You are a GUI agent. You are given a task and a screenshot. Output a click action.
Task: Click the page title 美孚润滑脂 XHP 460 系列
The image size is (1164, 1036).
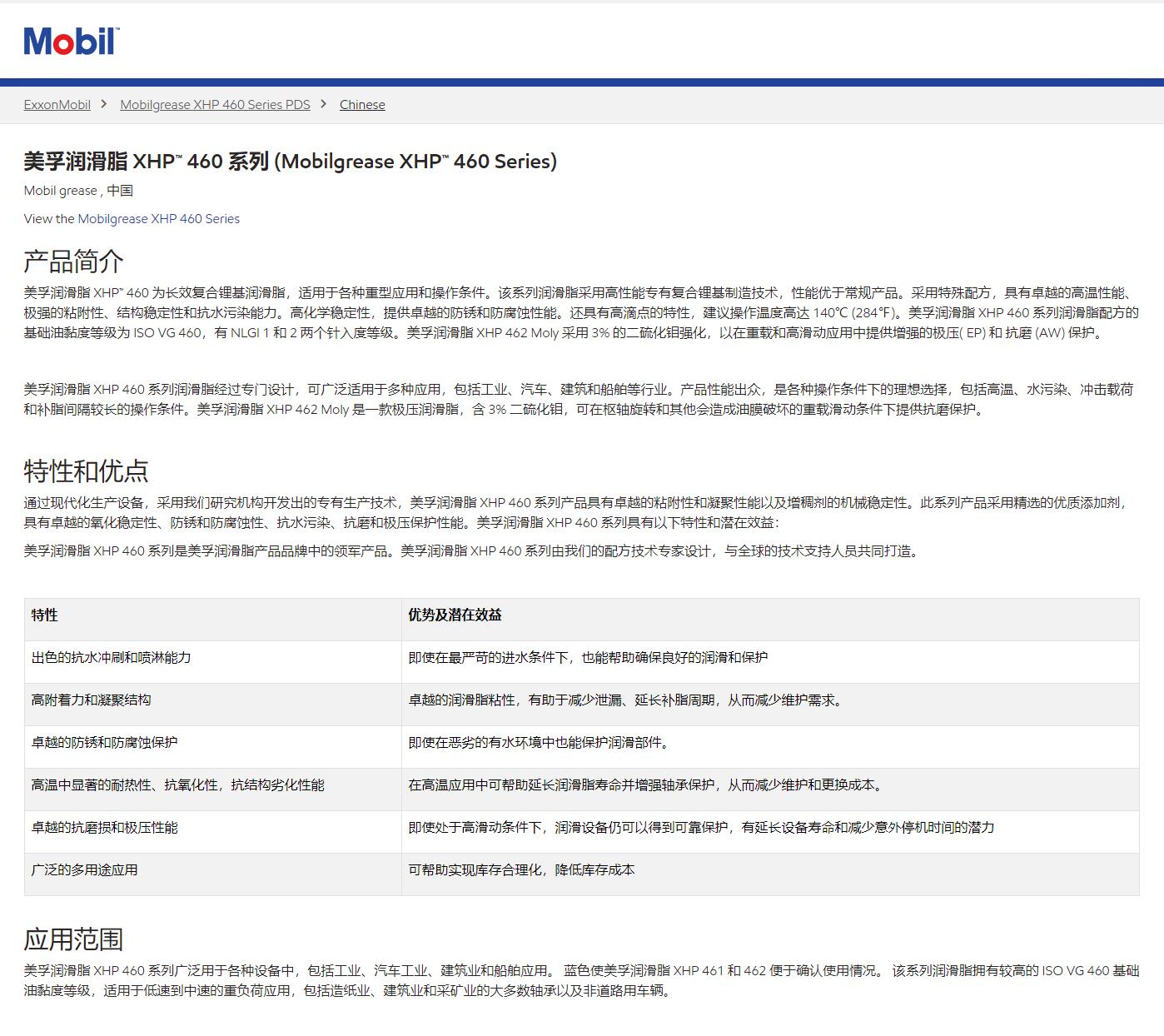click(291, 162)
